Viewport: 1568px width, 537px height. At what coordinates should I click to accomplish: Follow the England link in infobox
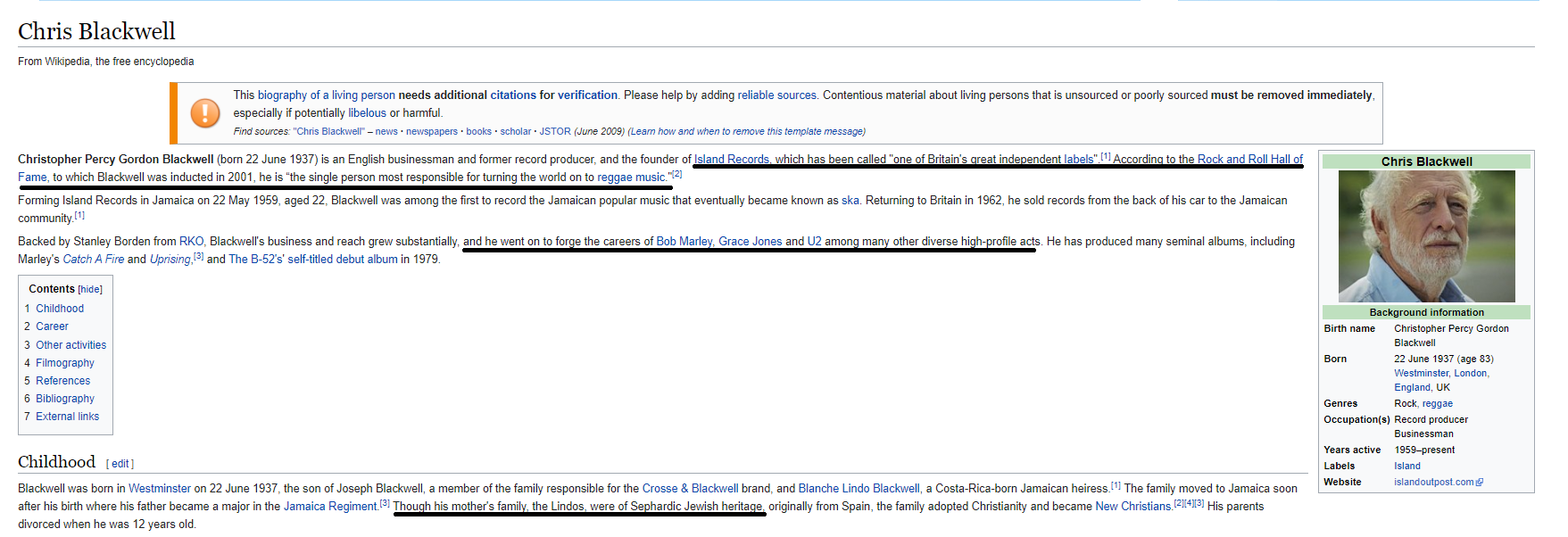pyautogui.click(x=1412, y=388)
